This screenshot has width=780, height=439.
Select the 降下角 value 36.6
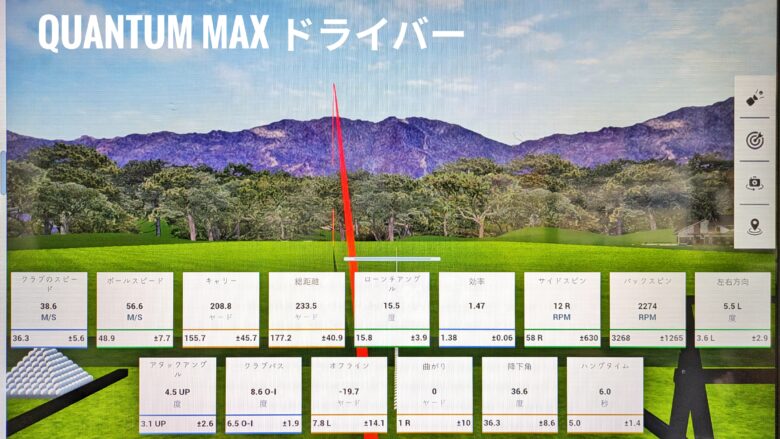coord(519,392)
